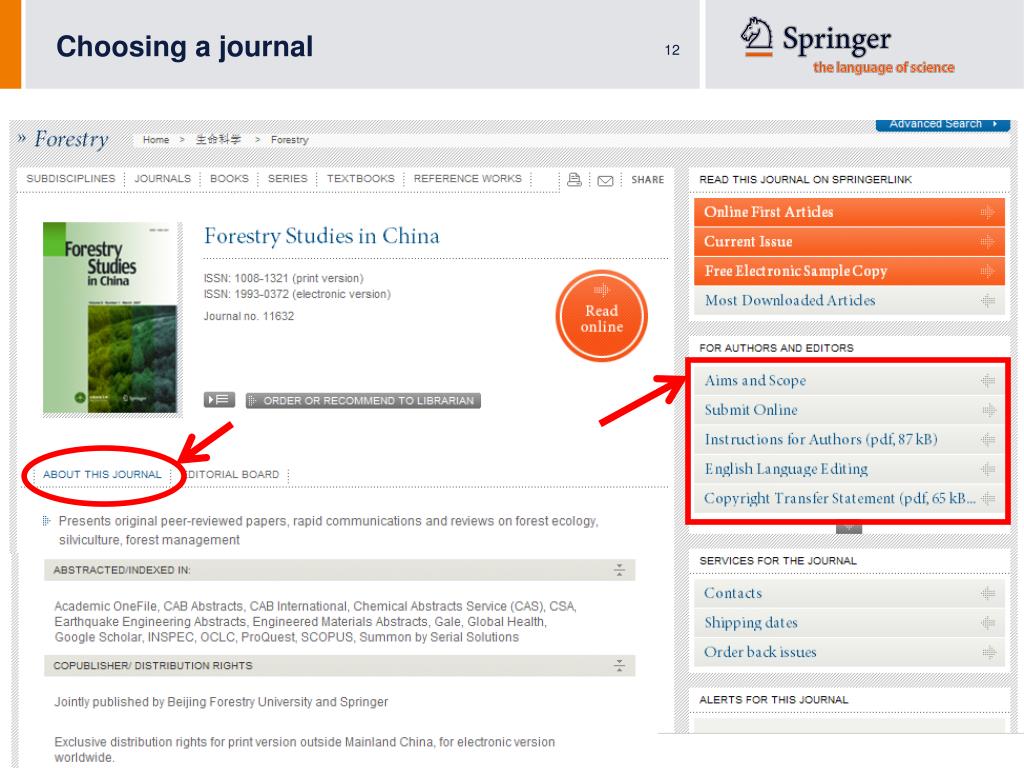Click 'ISSN: 1993-0372 (electronic version)' text
Viewport: 1024px width, 768px height.
pyautogui.click(x=297, y=295)
